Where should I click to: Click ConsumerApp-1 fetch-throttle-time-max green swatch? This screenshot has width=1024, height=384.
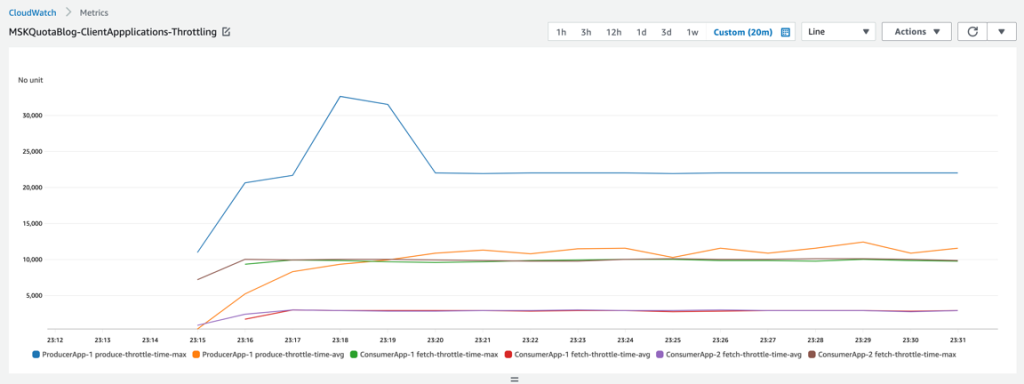pos(354,355)
